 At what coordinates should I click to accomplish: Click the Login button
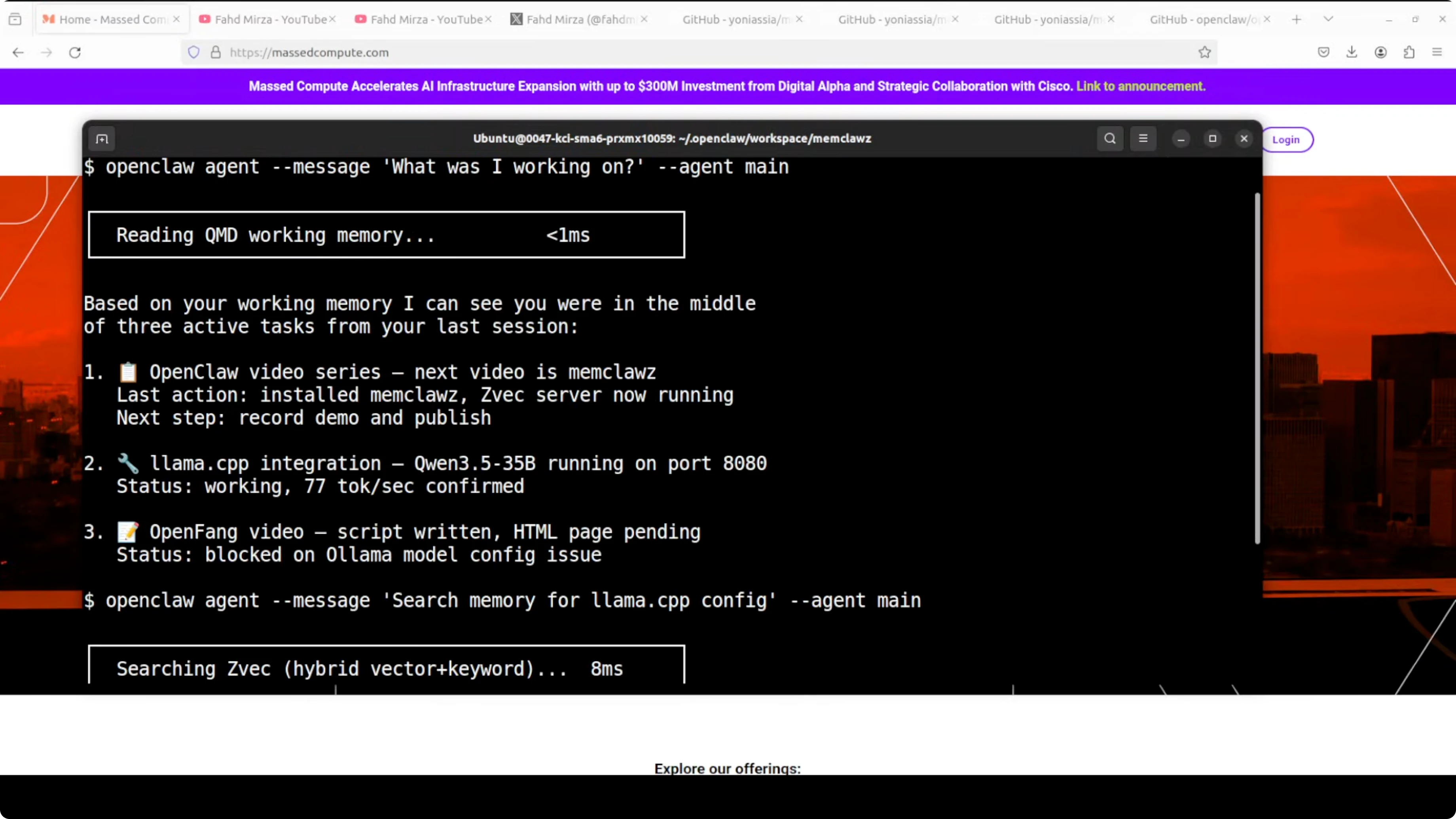tap(1285, 140)
